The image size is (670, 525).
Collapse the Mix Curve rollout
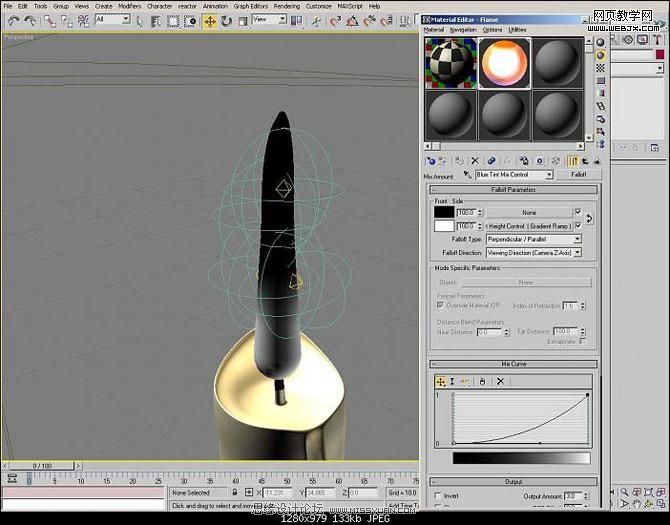513,364
